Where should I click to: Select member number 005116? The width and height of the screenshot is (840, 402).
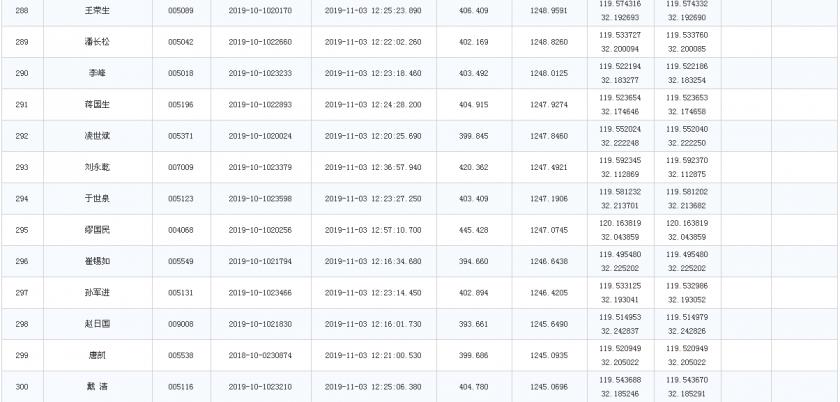[181, 387]
